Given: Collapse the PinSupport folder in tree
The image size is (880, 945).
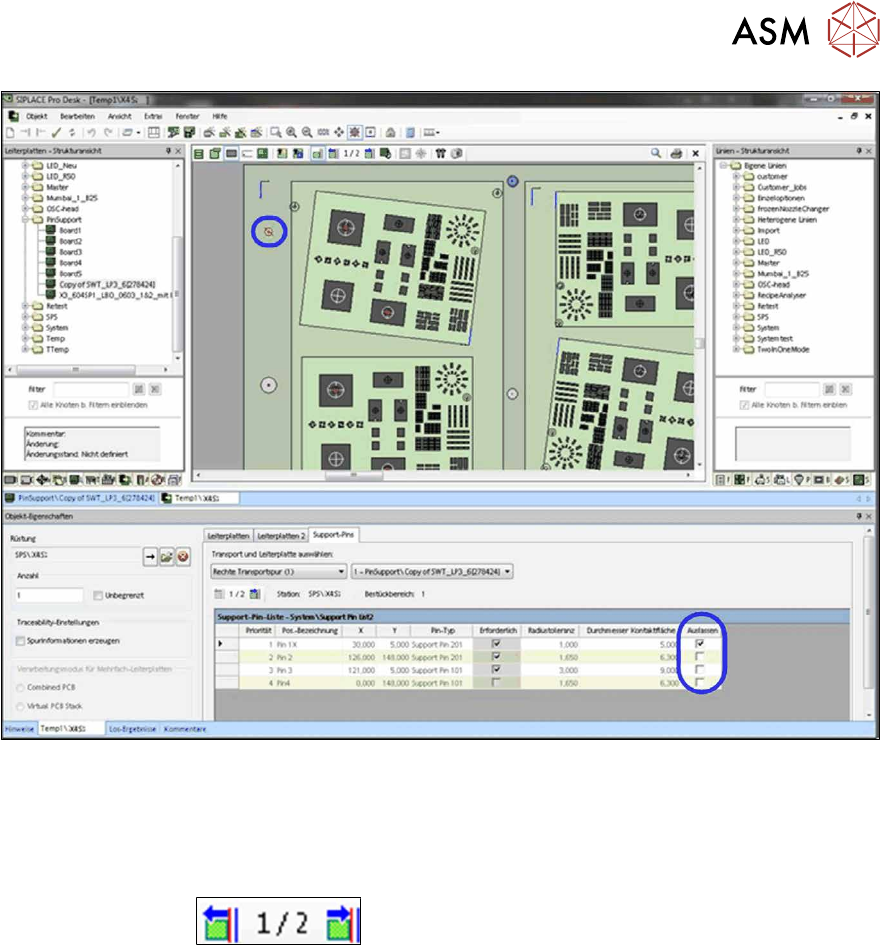Looking at the screenshot, I should click(25, 219).
